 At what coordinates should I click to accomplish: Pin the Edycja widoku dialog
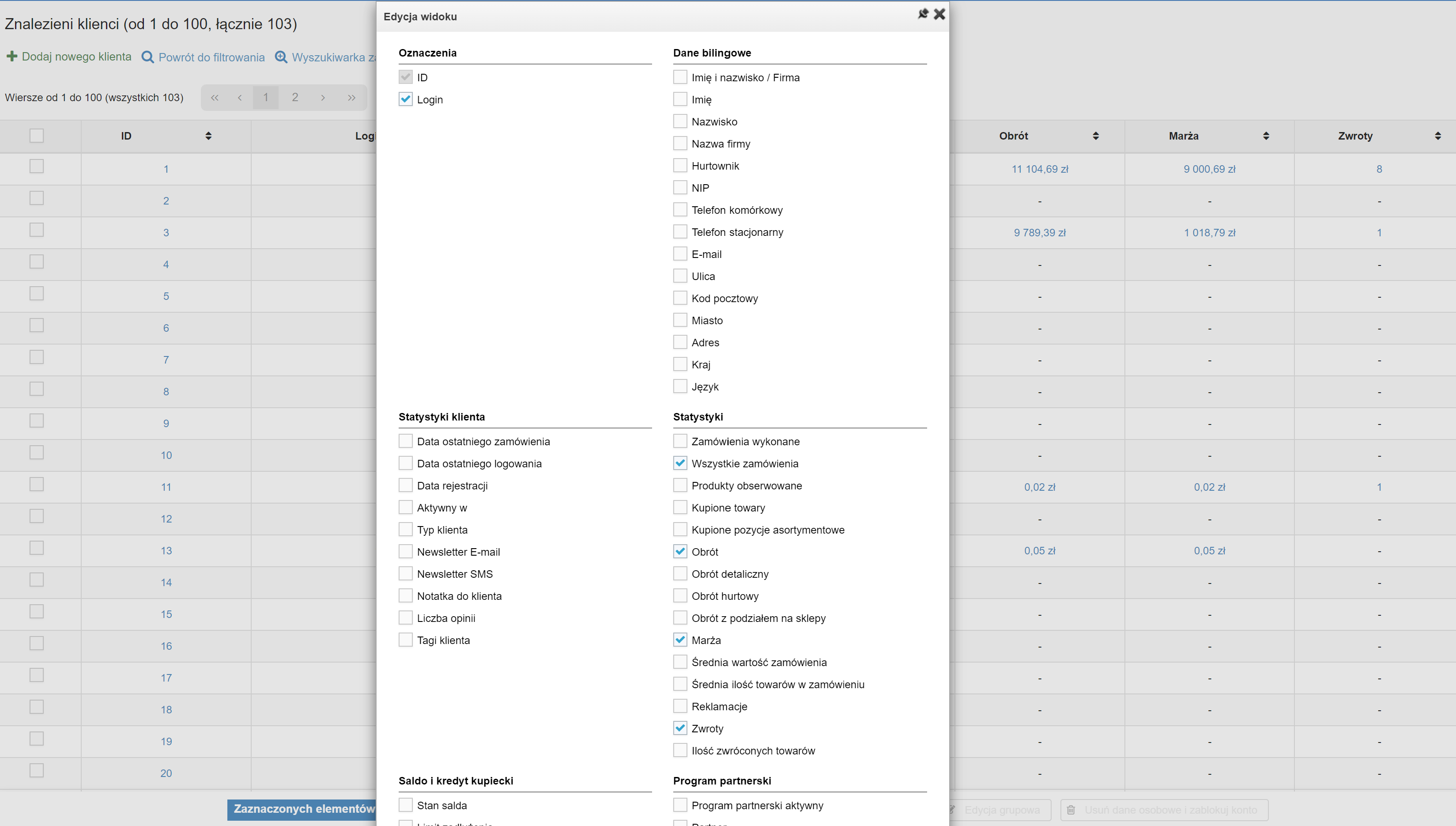(x=923, y=14)
